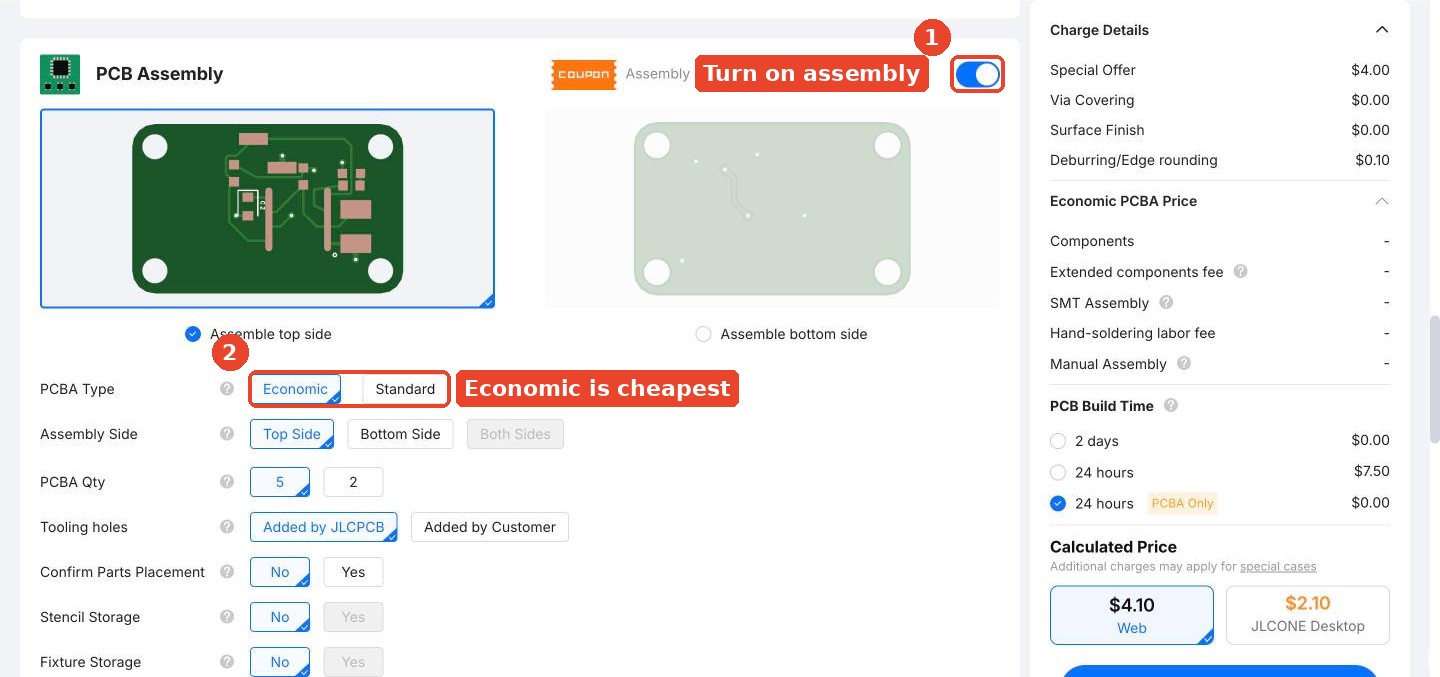Click the PCB Build Time help icon
Viewport: 1440px width, 677px height.
click(x=1171, y=406)
